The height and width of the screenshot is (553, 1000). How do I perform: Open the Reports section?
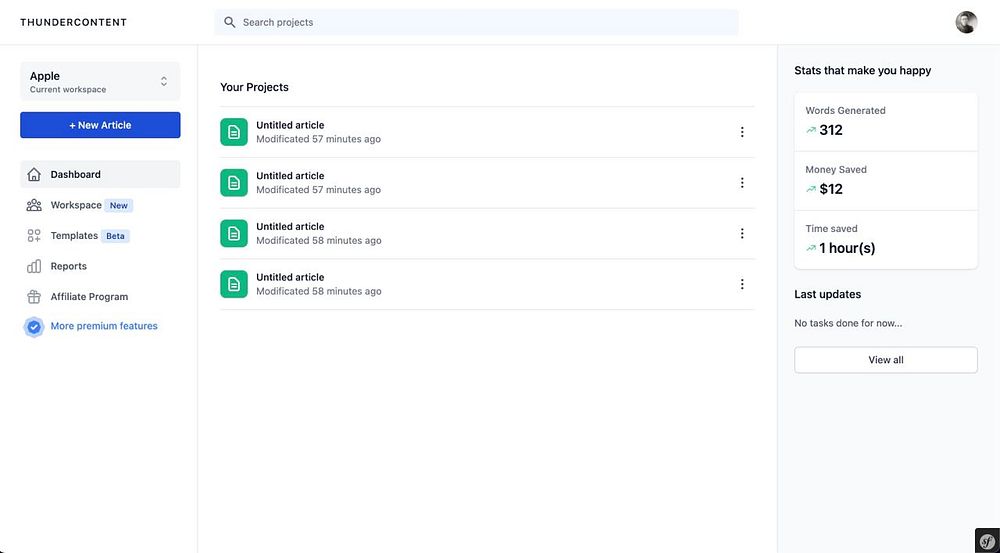(68, 266)
